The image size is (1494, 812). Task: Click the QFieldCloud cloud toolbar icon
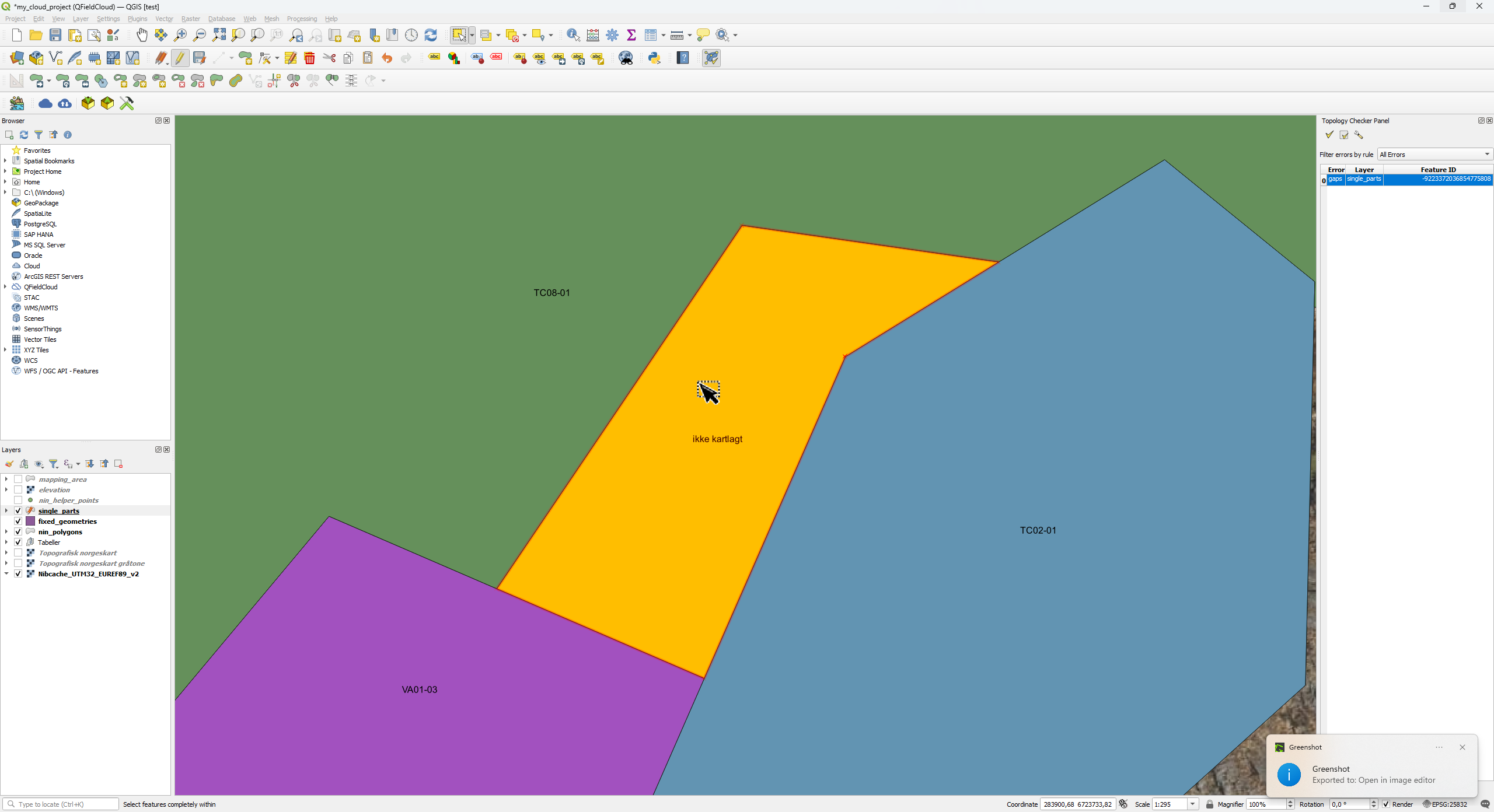coord(46,103)
